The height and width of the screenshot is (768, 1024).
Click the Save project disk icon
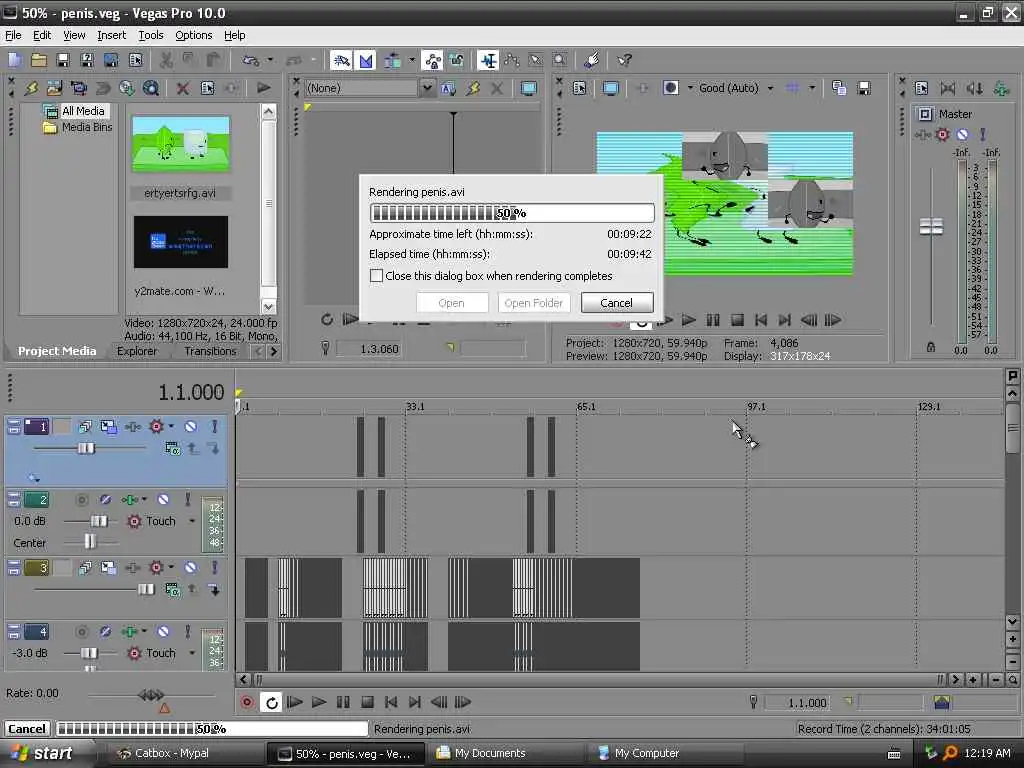tap(63, 61)
